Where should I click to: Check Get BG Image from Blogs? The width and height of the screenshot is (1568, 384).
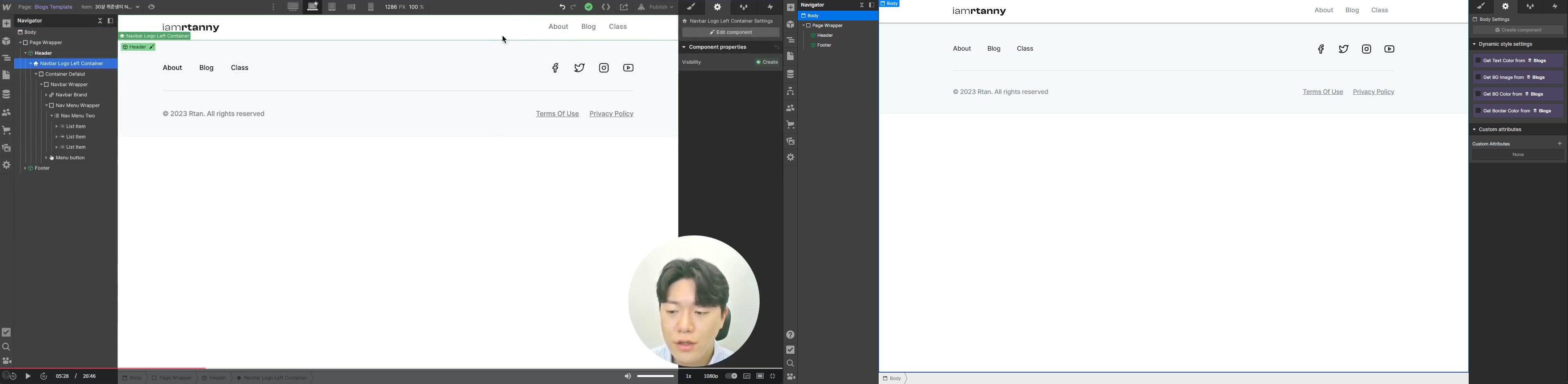1478,77
